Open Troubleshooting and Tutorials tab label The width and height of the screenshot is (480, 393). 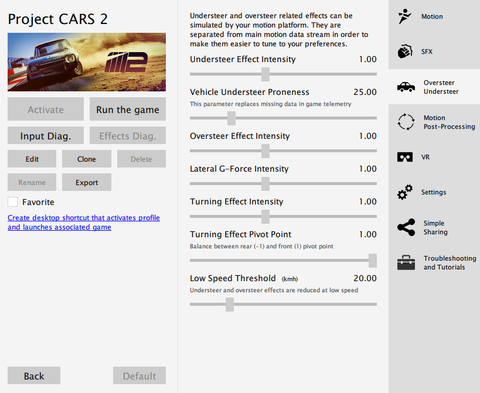(450, 263)
